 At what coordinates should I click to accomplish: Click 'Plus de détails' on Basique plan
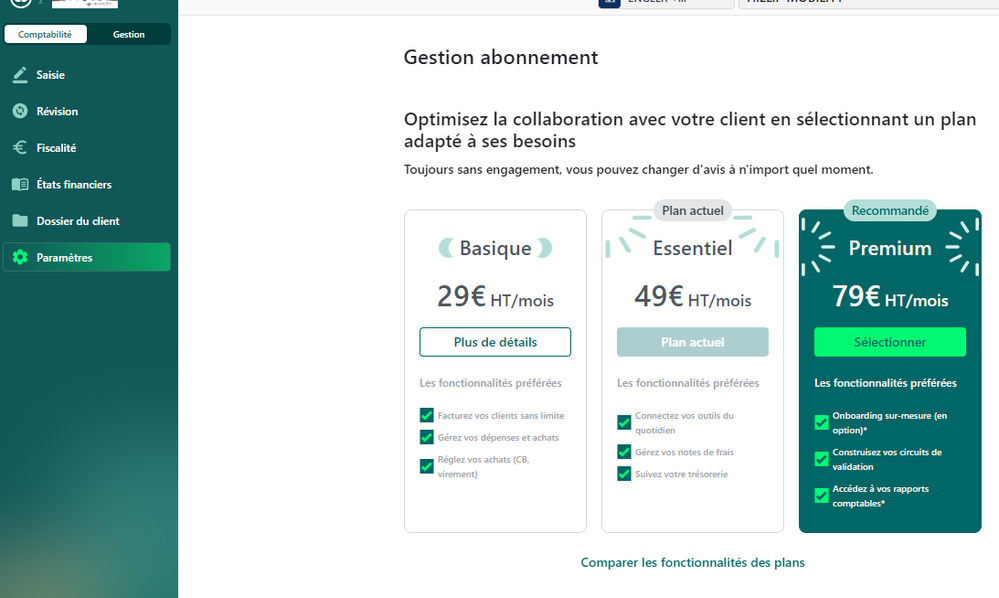point(495,342)
